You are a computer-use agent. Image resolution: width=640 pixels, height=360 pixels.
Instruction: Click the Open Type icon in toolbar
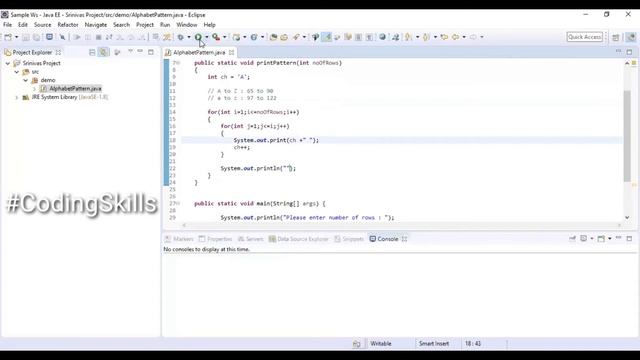click(x=273, y=37)
